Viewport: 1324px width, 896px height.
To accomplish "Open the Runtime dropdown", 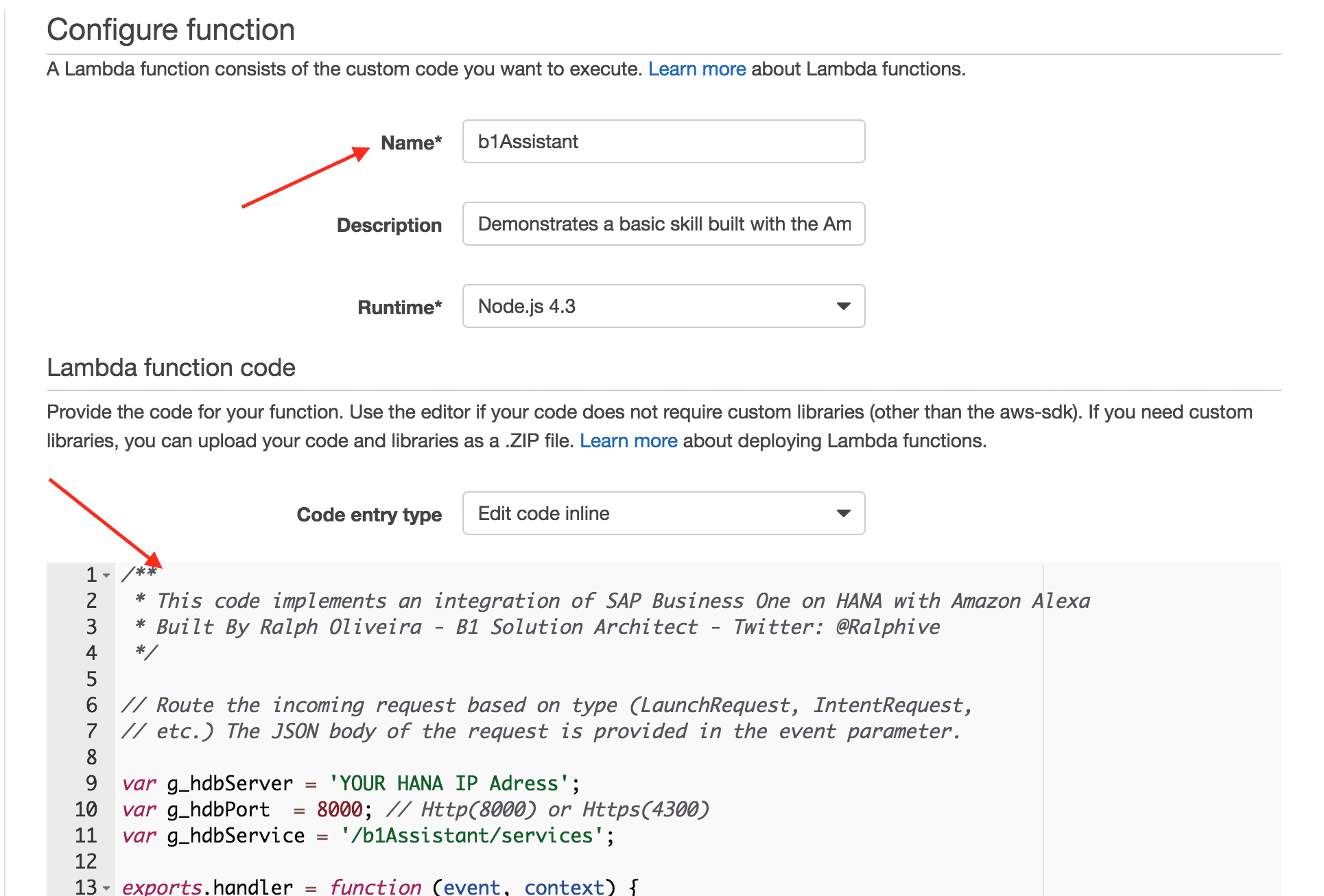I will [x=663, y=306].
